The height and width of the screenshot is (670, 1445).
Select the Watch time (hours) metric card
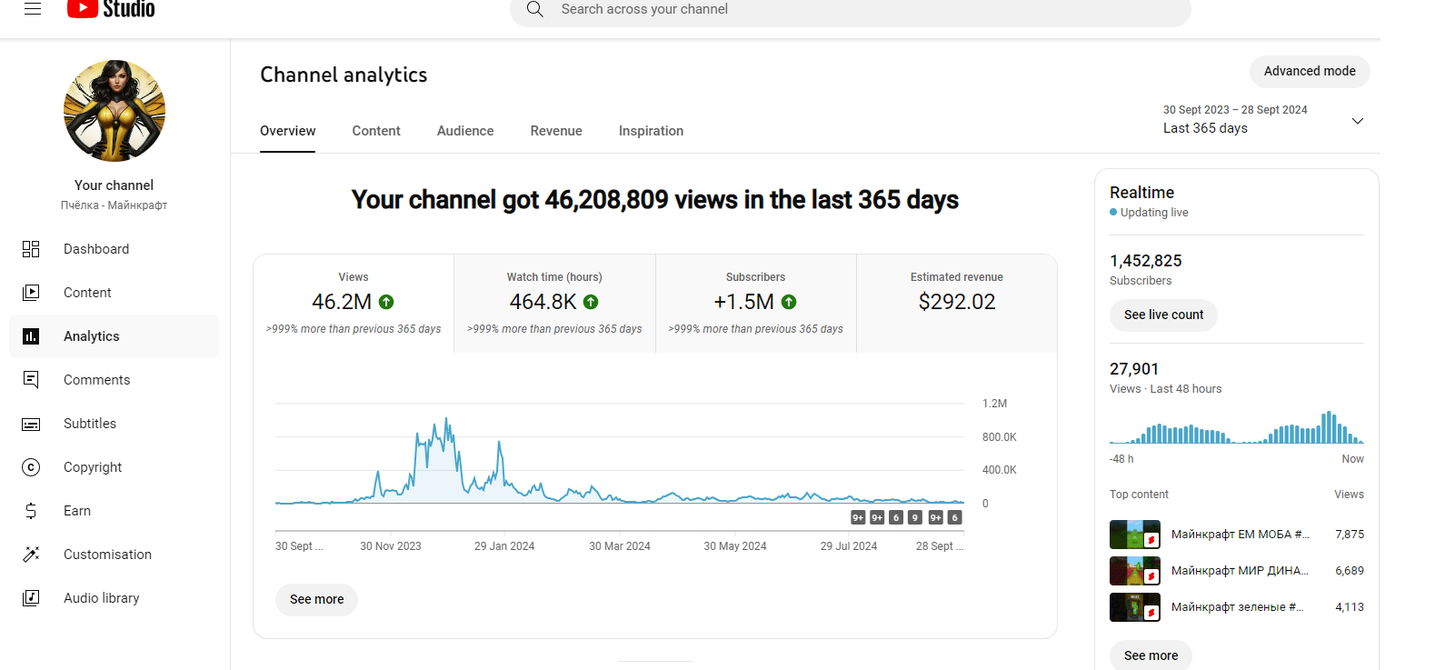pyautogui.click(x=554, y=302)
